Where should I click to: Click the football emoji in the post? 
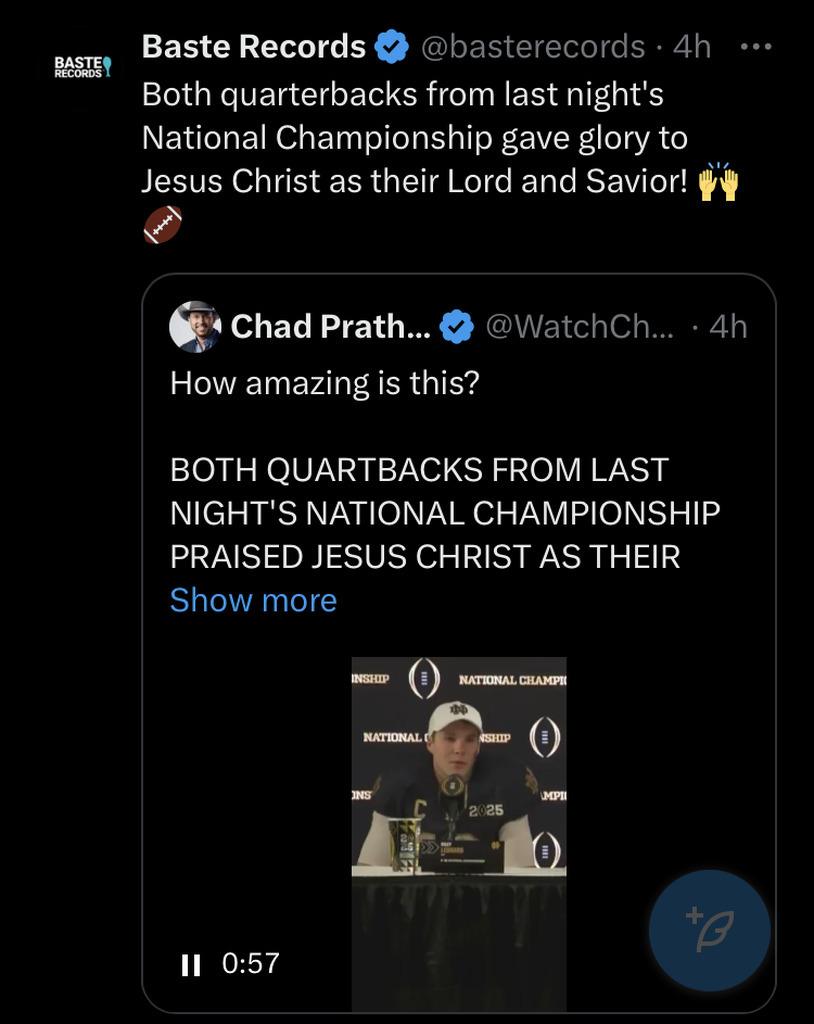[163, 225]
